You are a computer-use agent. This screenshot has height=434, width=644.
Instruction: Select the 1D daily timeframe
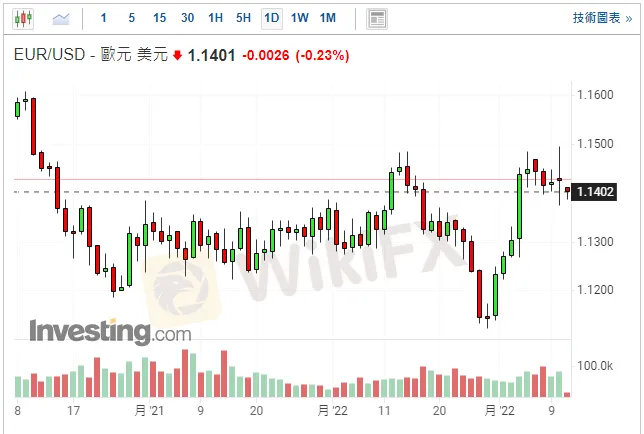271,18
